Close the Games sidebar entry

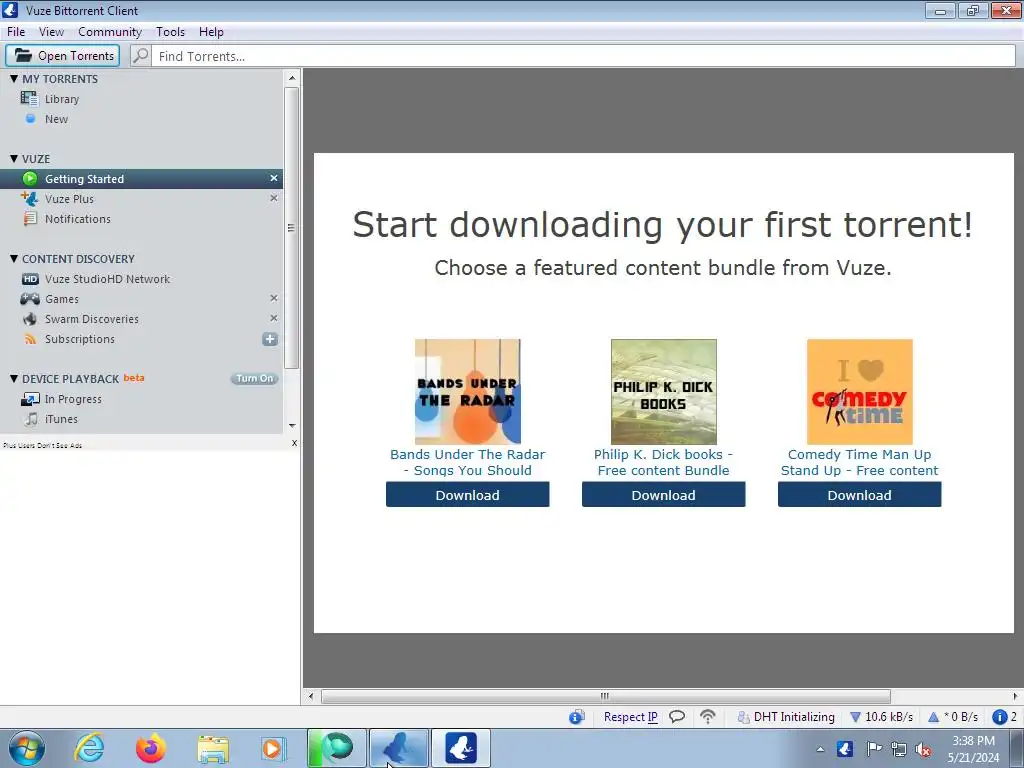click(274, 298)
